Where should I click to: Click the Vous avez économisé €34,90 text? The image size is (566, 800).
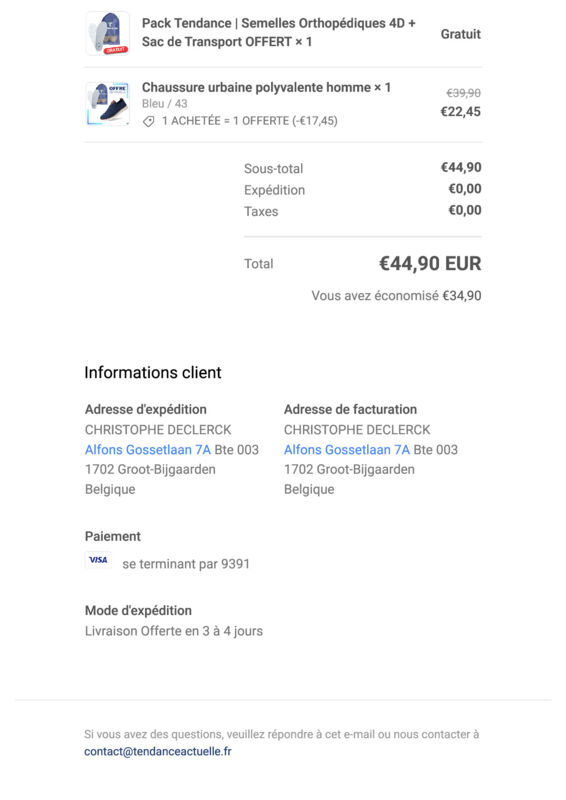point(397,296)
